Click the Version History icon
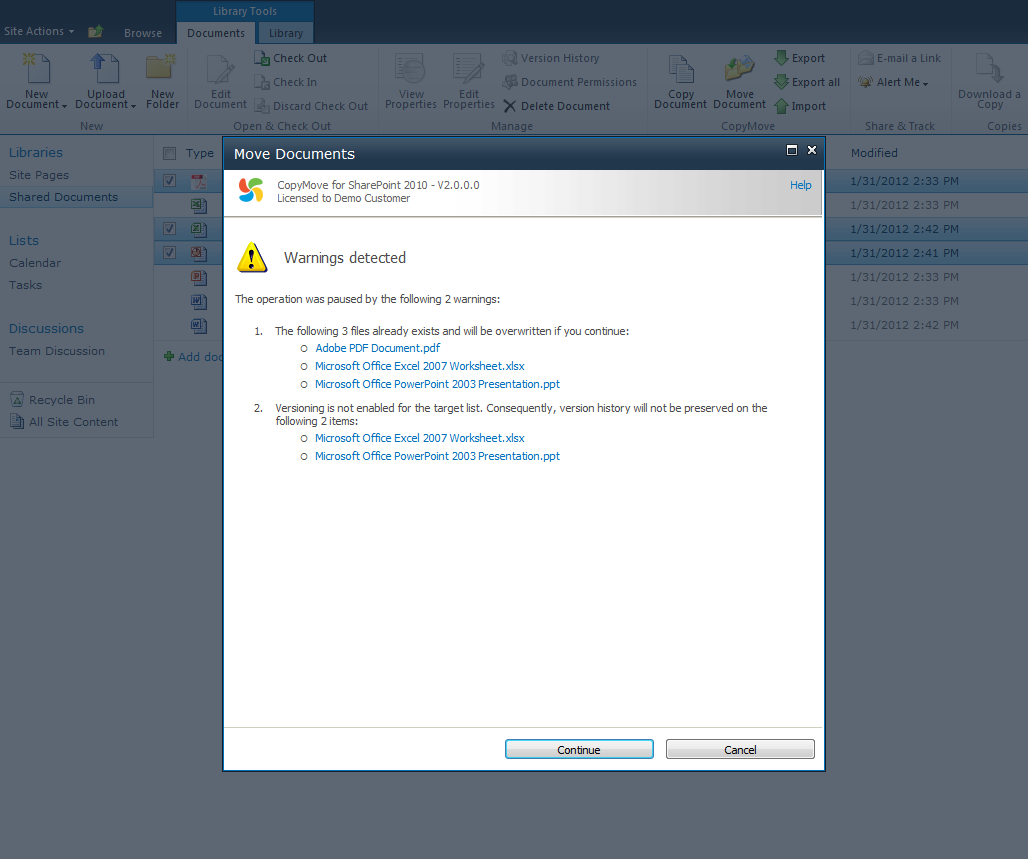This screenshot has width=1028, height=859. click(x=509, y=58)
